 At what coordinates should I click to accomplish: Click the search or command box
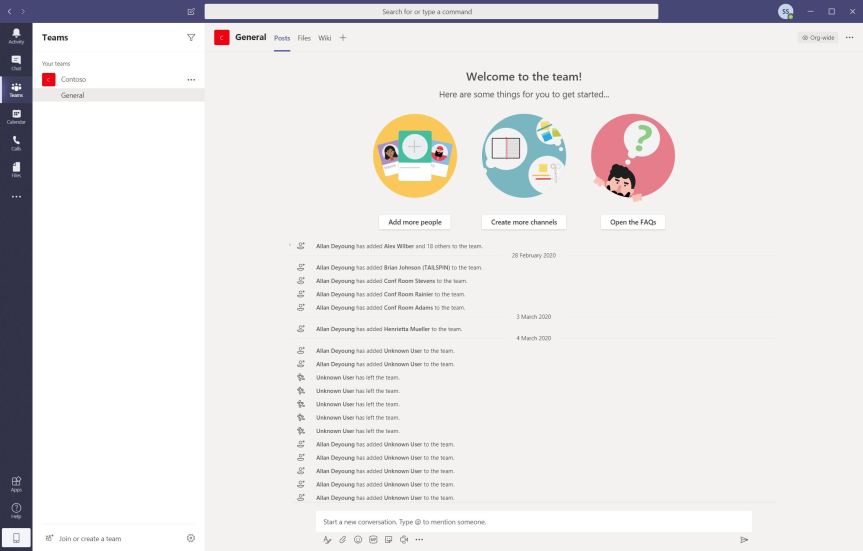click(x=431, y=12)
